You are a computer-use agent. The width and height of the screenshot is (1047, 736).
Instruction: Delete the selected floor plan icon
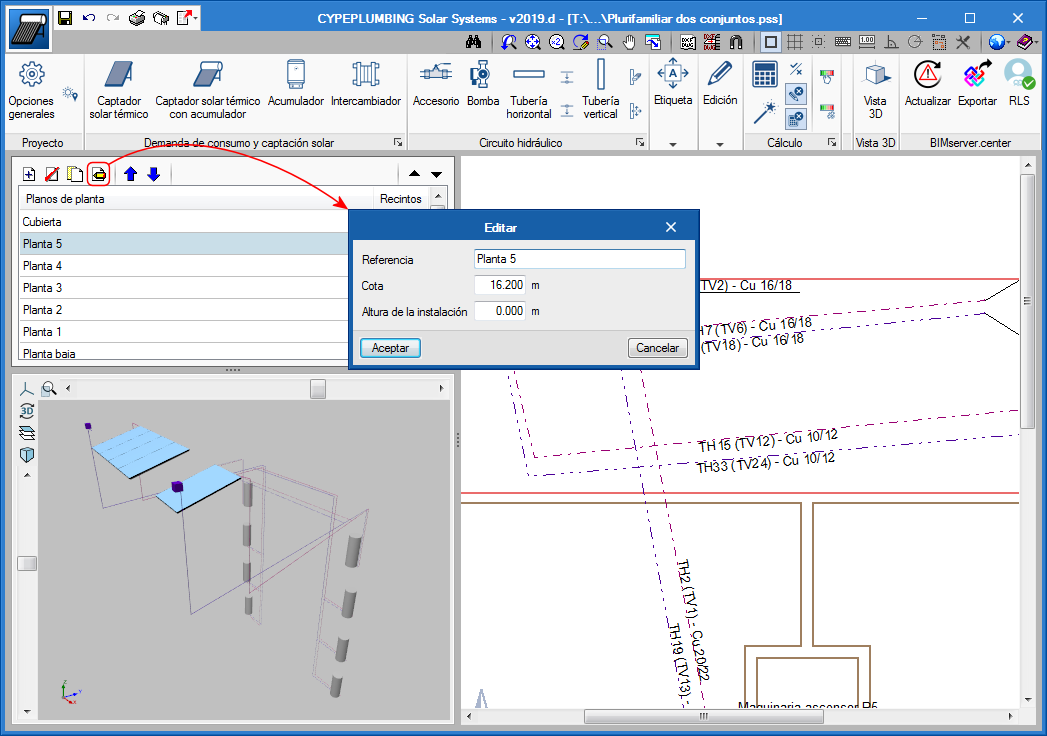[52, 174]
